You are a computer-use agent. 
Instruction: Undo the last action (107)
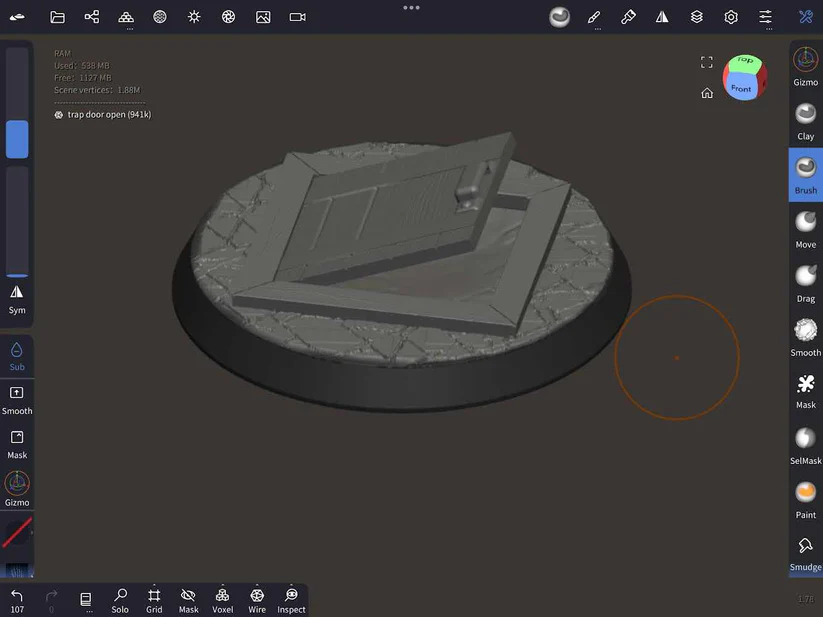tap(17, 601)
